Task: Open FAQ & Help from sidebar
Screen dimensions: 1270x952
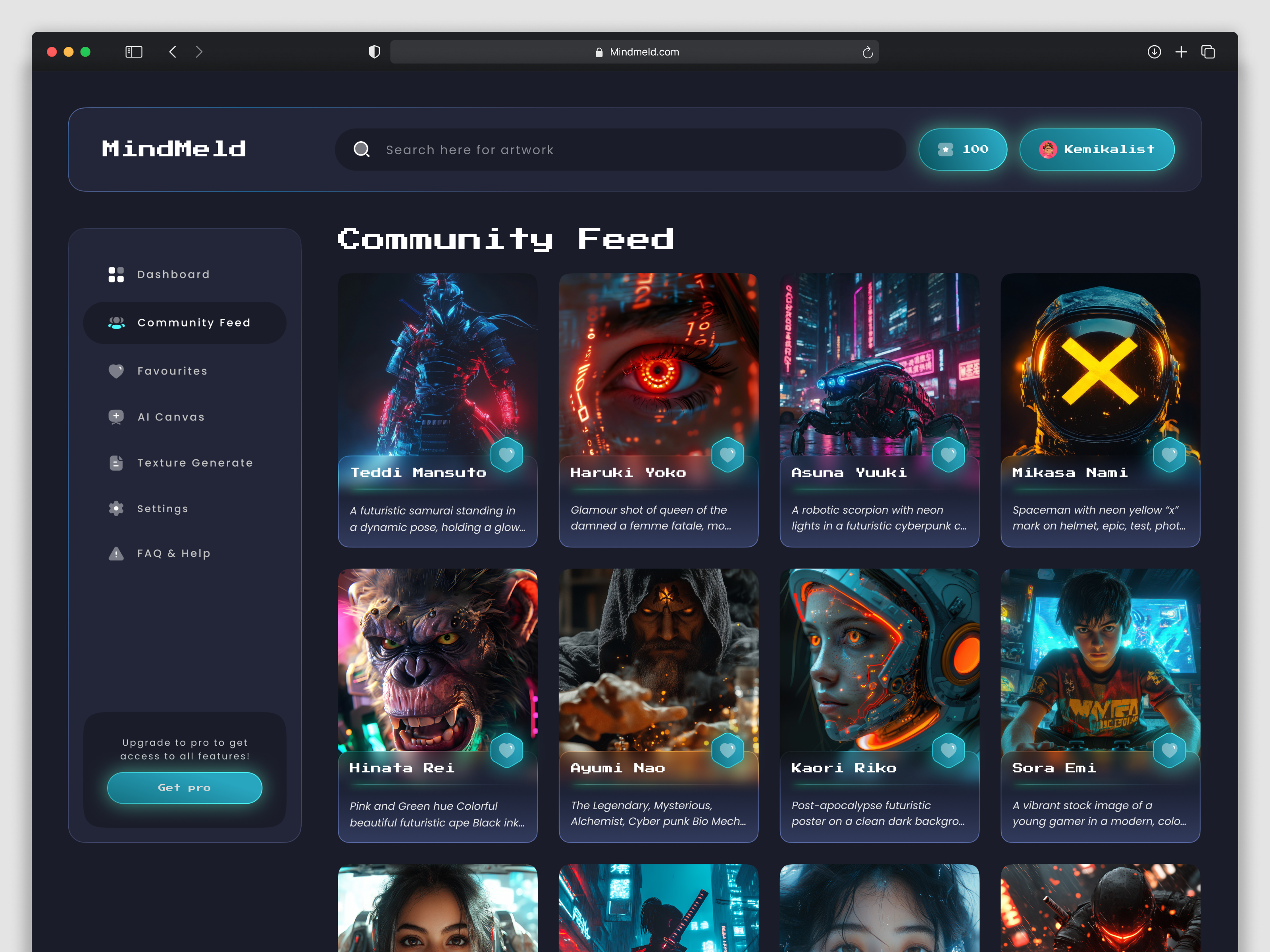Action: coord(185,554)
